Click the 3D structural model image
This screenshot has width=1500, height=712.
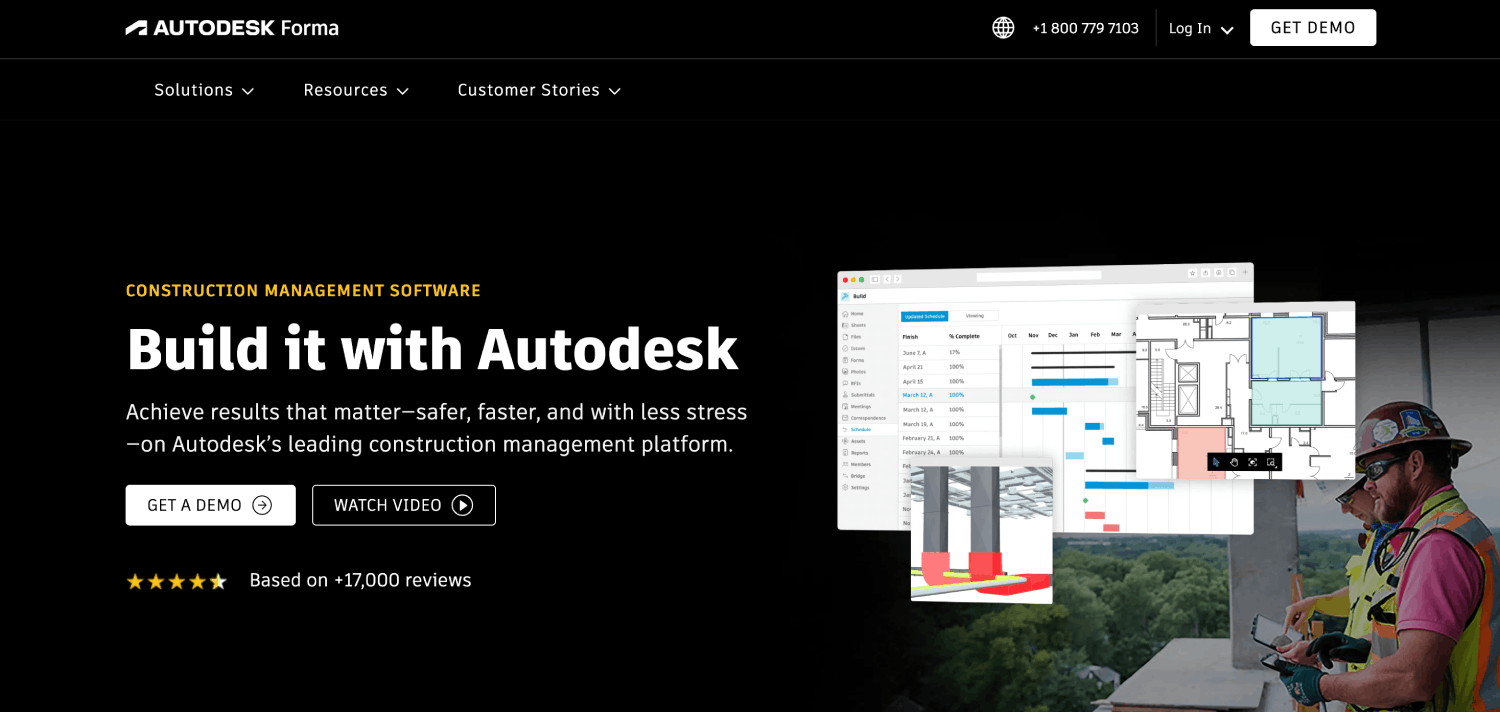point(981,531)
